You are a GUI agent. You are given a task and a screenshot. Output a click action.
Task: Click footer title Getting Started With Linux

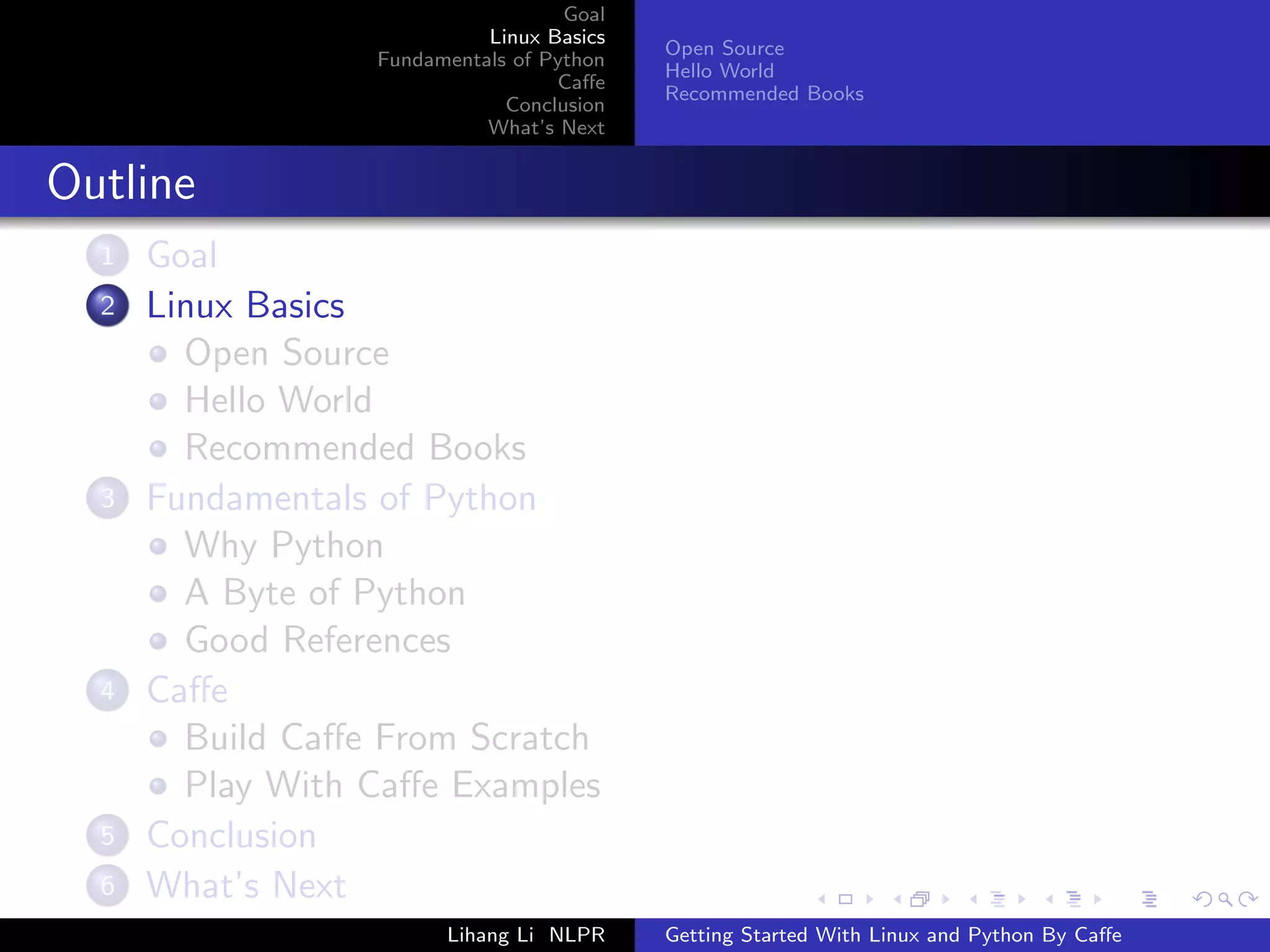pyautogui.click(x=893, y=935)
